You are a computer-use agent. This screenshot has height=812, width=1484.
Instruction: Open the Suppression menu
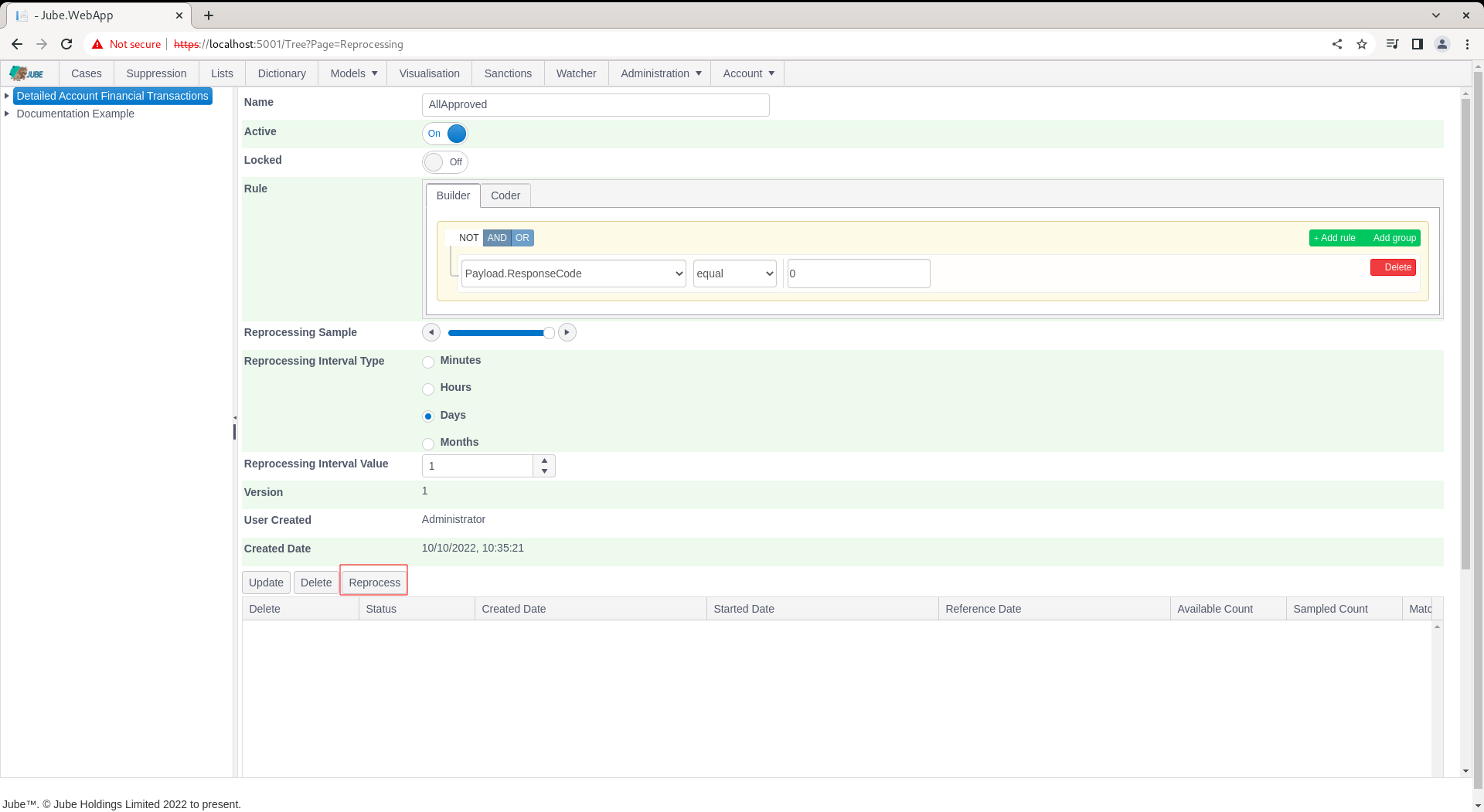point(156,73)
